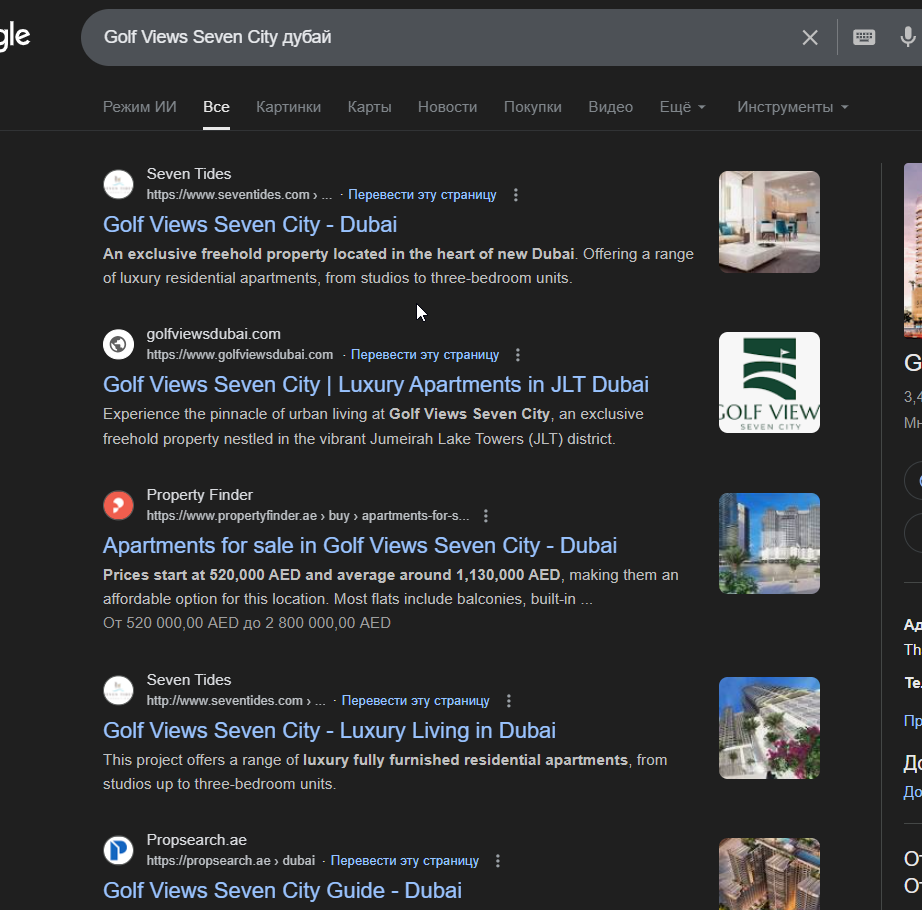Open more options for the second Seven Tides result

509,701
